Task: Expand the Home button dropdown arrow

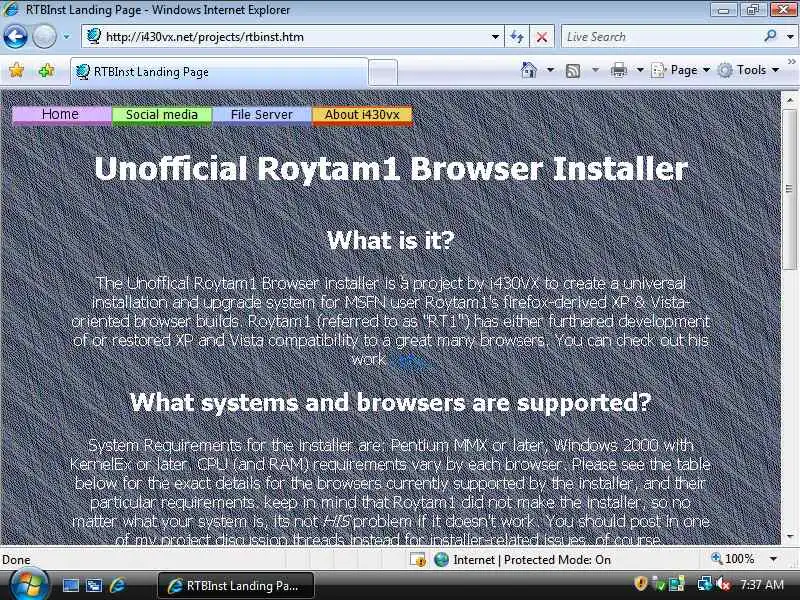Action: point(551,70)
